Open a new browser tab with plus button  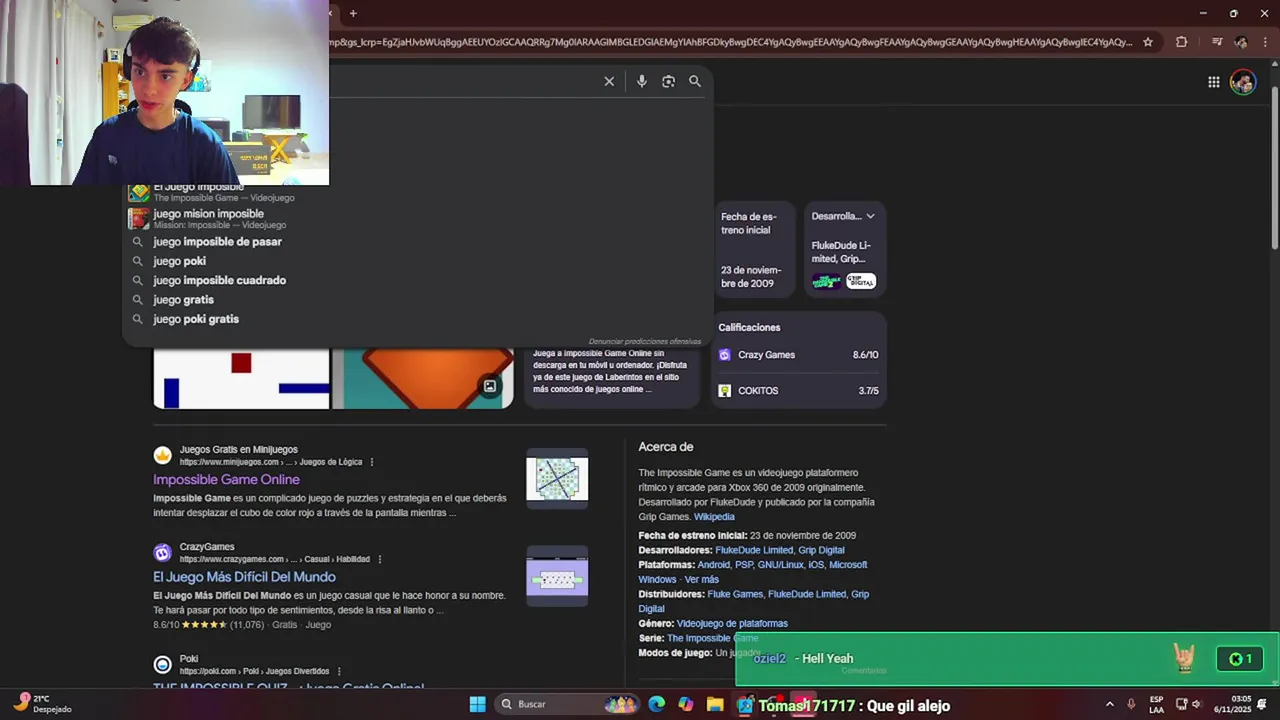click(353, 13)
